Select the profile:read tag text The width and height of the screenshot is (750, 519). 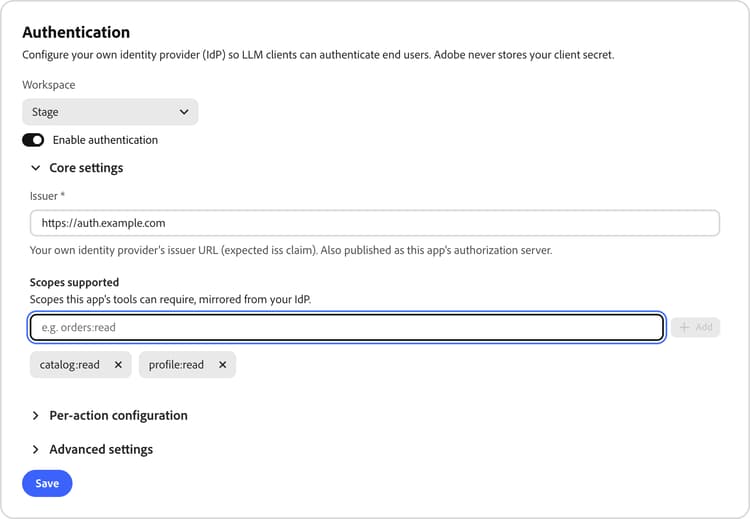(176, 364)
